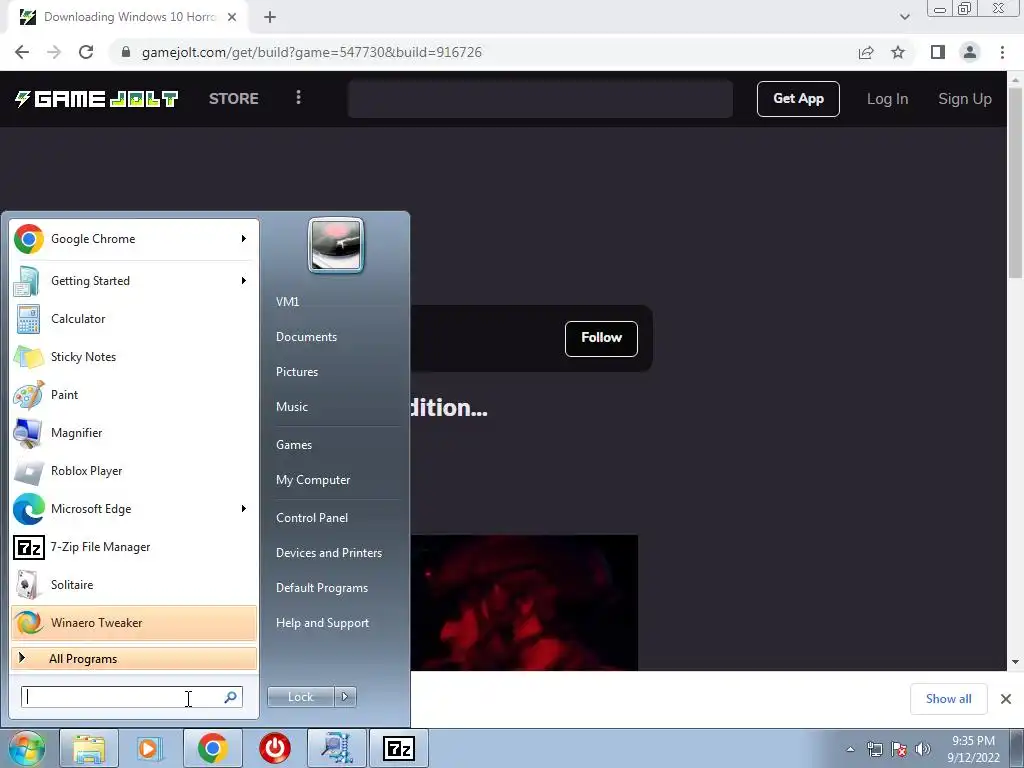Open Game Jolt STORE link
Viewport: 1024px width, 768px height.
point(234,99)
